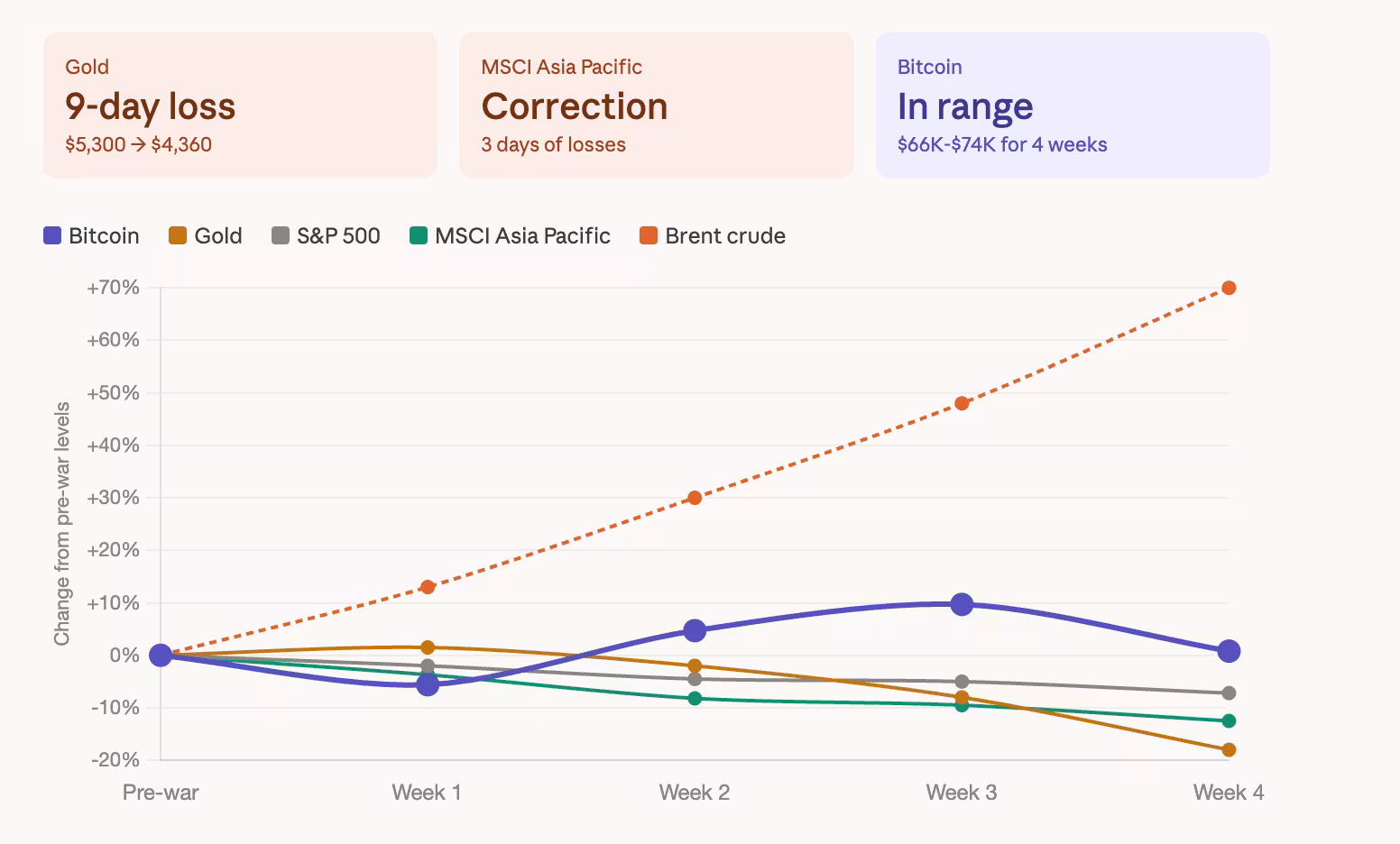Click the MSCI Asia Pacific legend color swatch
This screenshot has width=1400, height=844.
419,236
